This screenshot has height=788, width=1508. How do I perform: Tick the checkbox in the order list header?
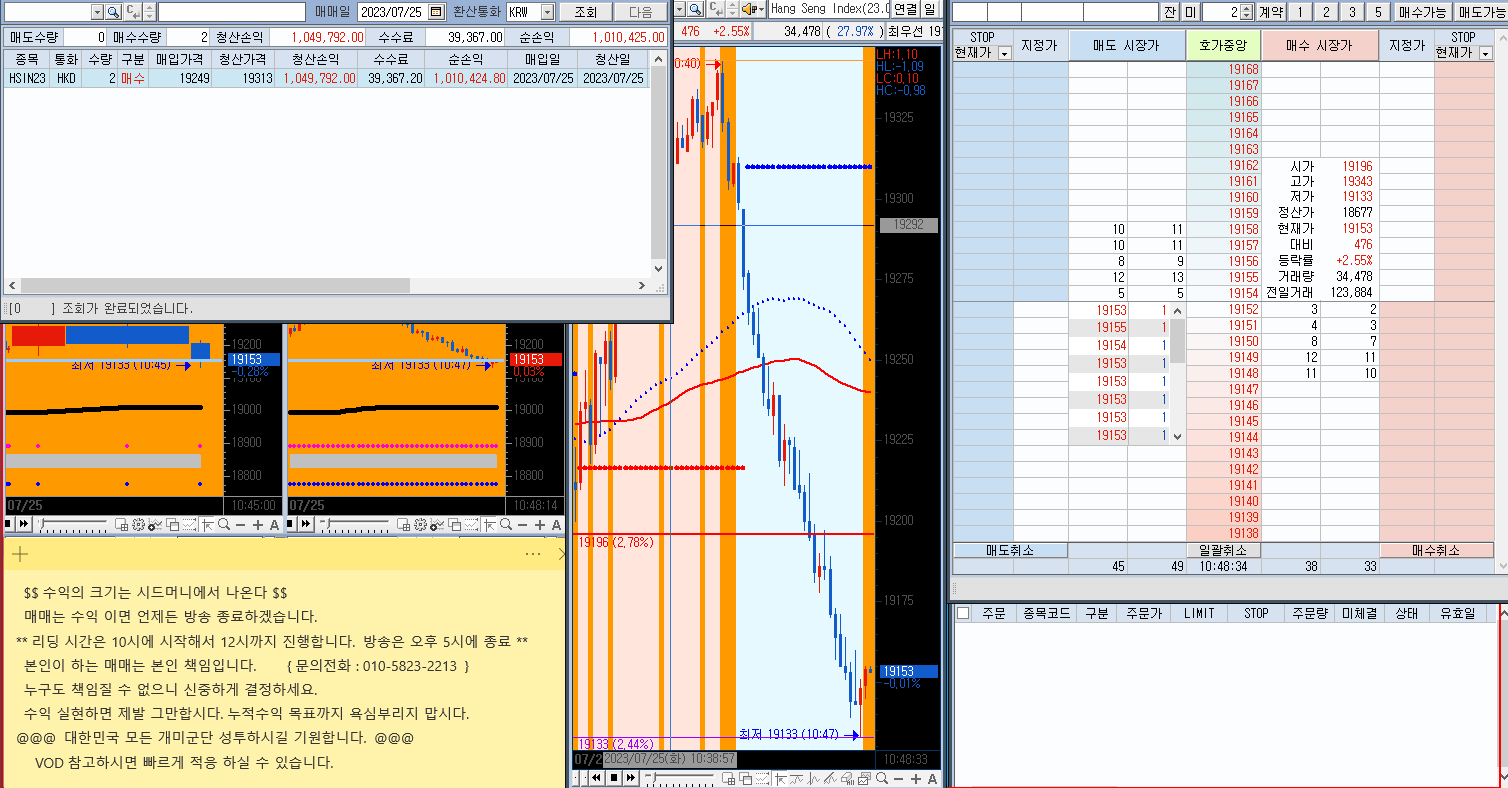(x=962, y=613)
